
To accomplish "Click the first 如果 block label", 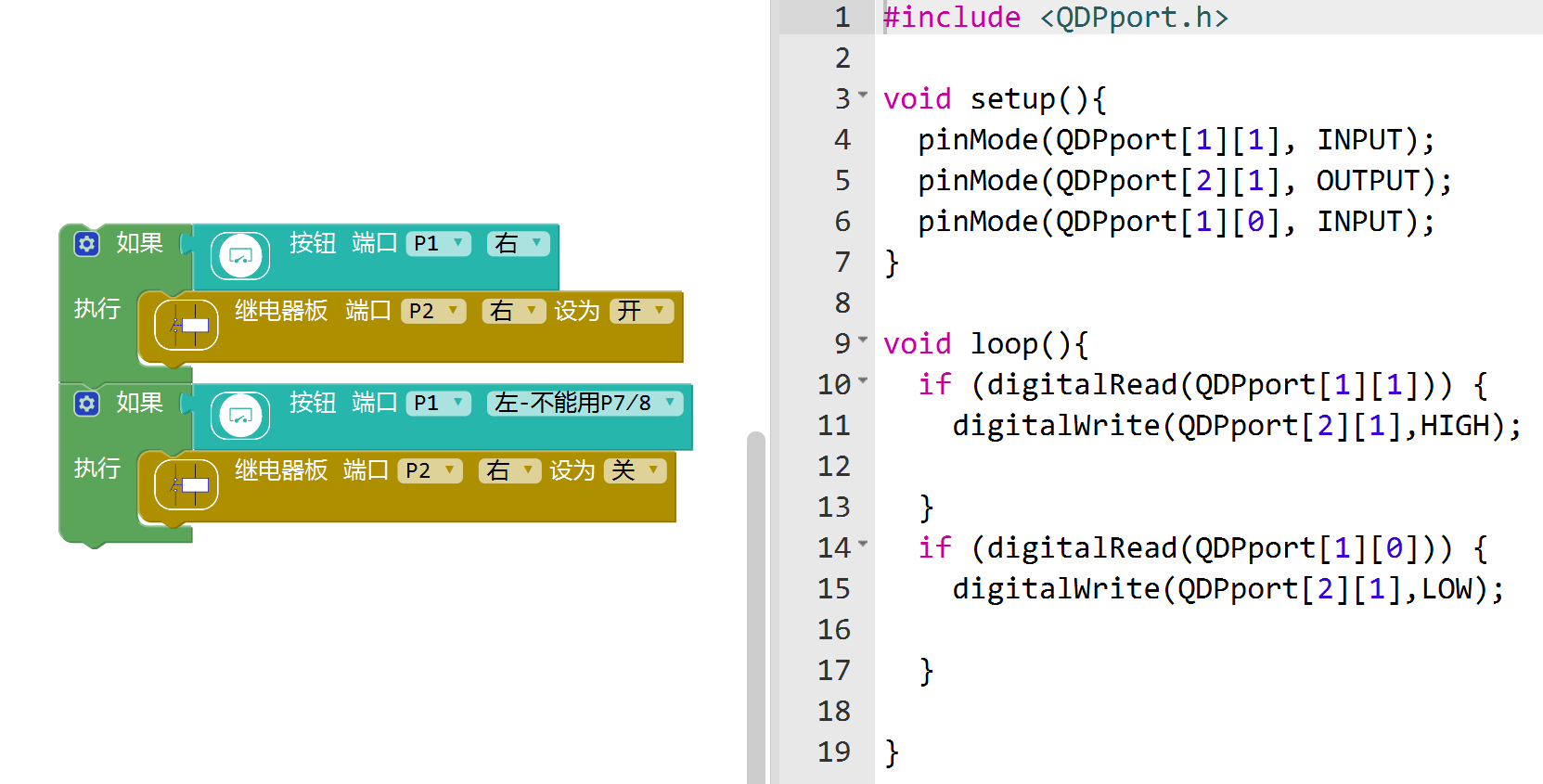I will coord(139,243).
